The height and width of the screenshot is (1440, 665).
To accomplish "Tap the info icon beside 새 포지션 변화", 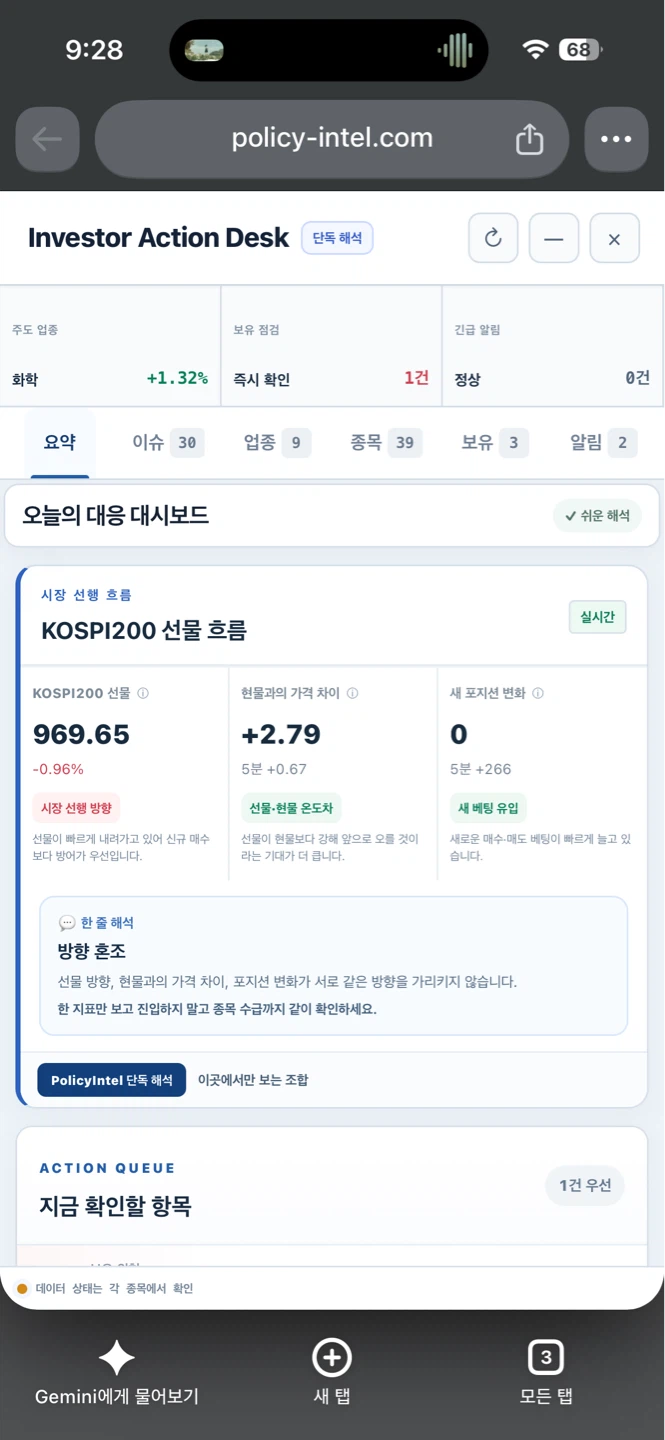I will pos(538,693).
